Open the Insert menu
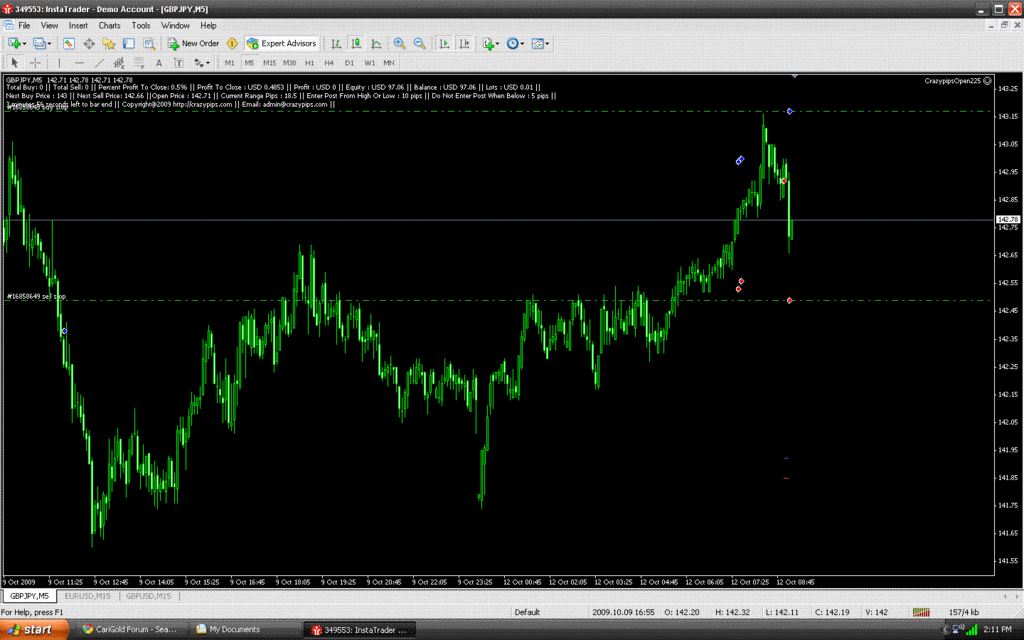The width and height of the screenshot is (1024, 640). pos(78,25)
